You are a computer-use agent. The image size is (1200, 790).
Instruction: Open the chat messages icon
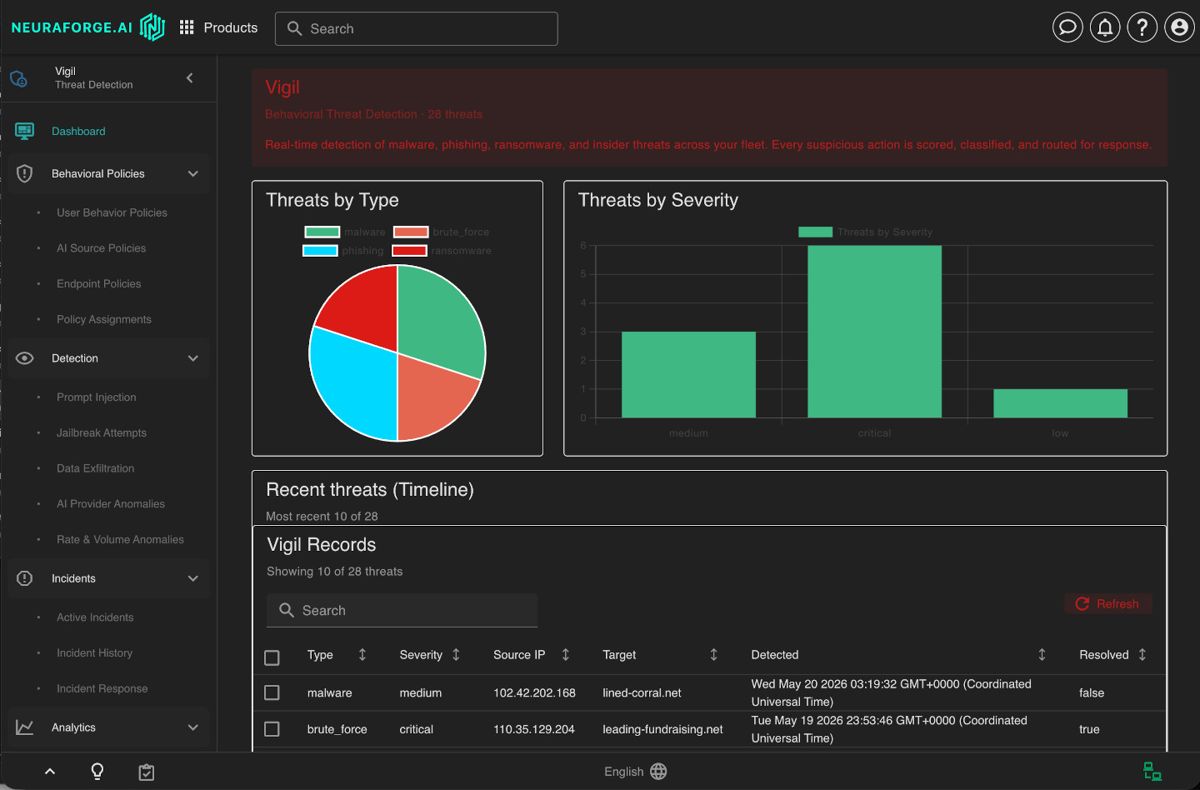tap(1068, 28)
